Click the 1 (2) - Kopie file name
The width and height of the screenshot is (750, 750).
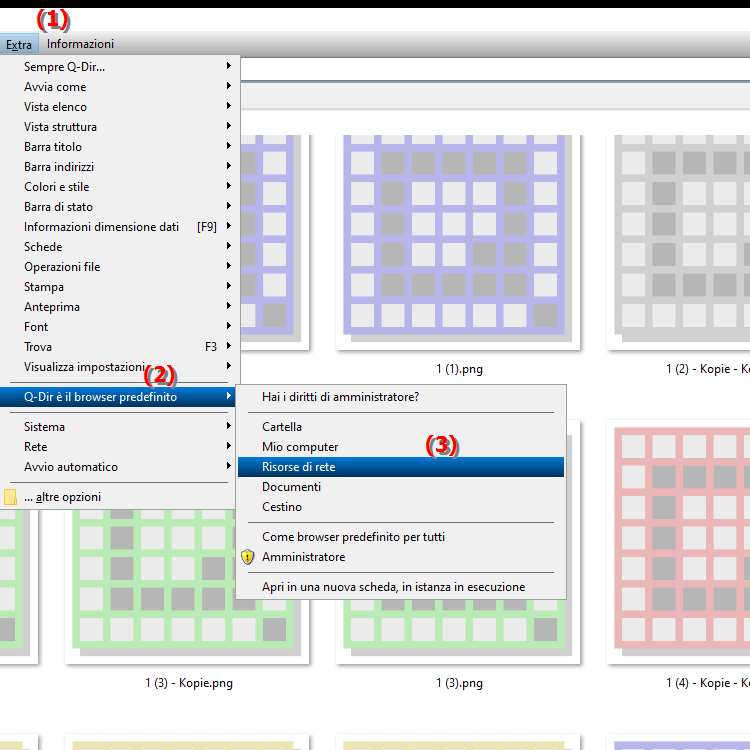[708, 369]
